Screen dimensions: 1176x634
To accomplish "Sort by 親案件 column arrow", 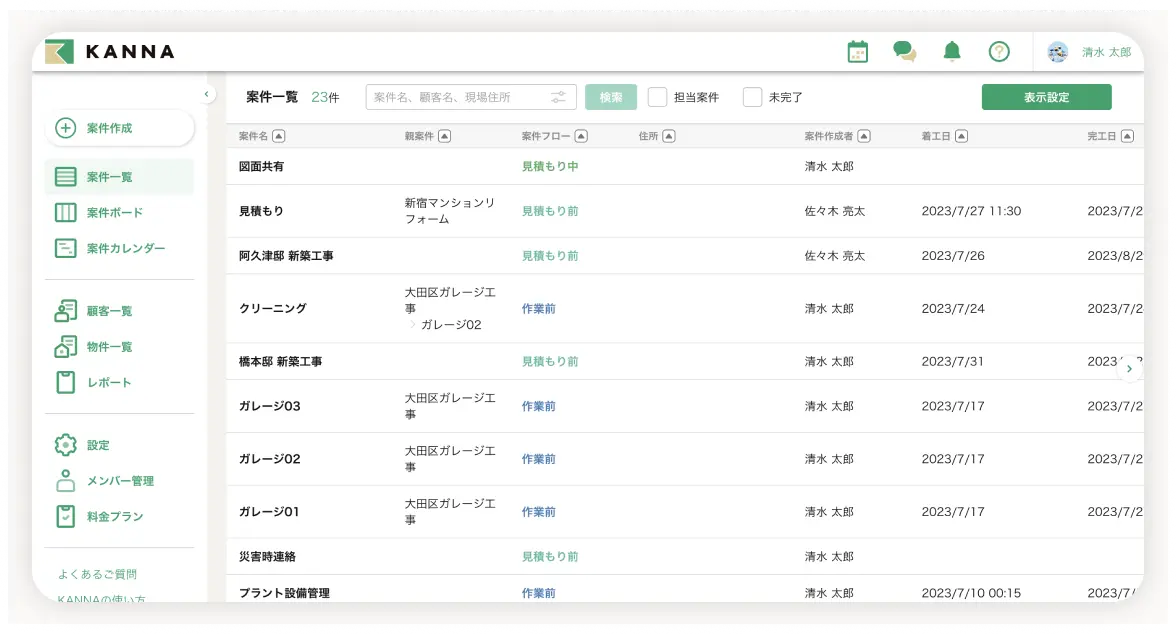I will 444,136.
